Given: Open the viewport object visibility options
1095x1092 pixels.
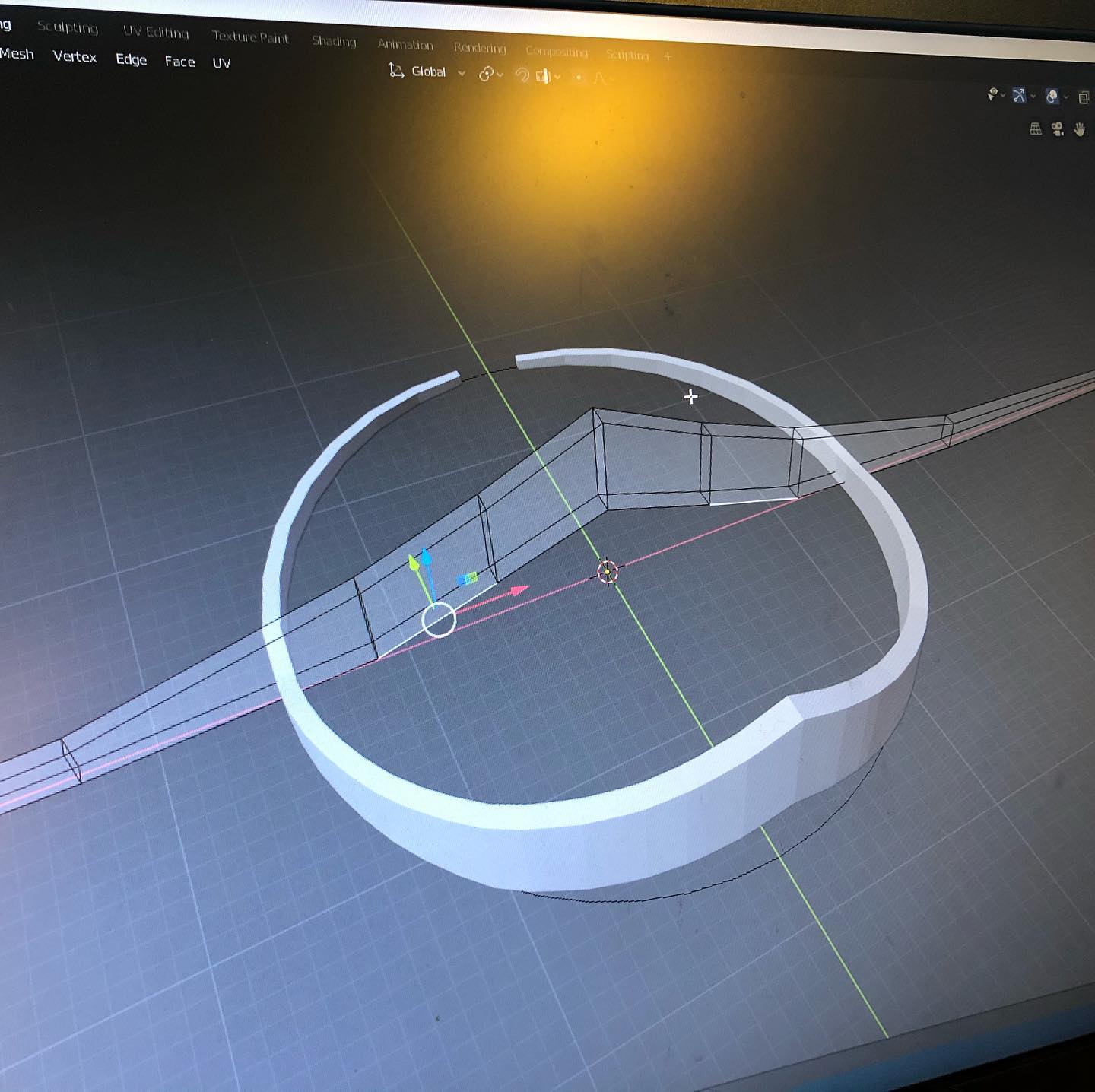Looking at the screenshot, I should [x=995, y=94].
